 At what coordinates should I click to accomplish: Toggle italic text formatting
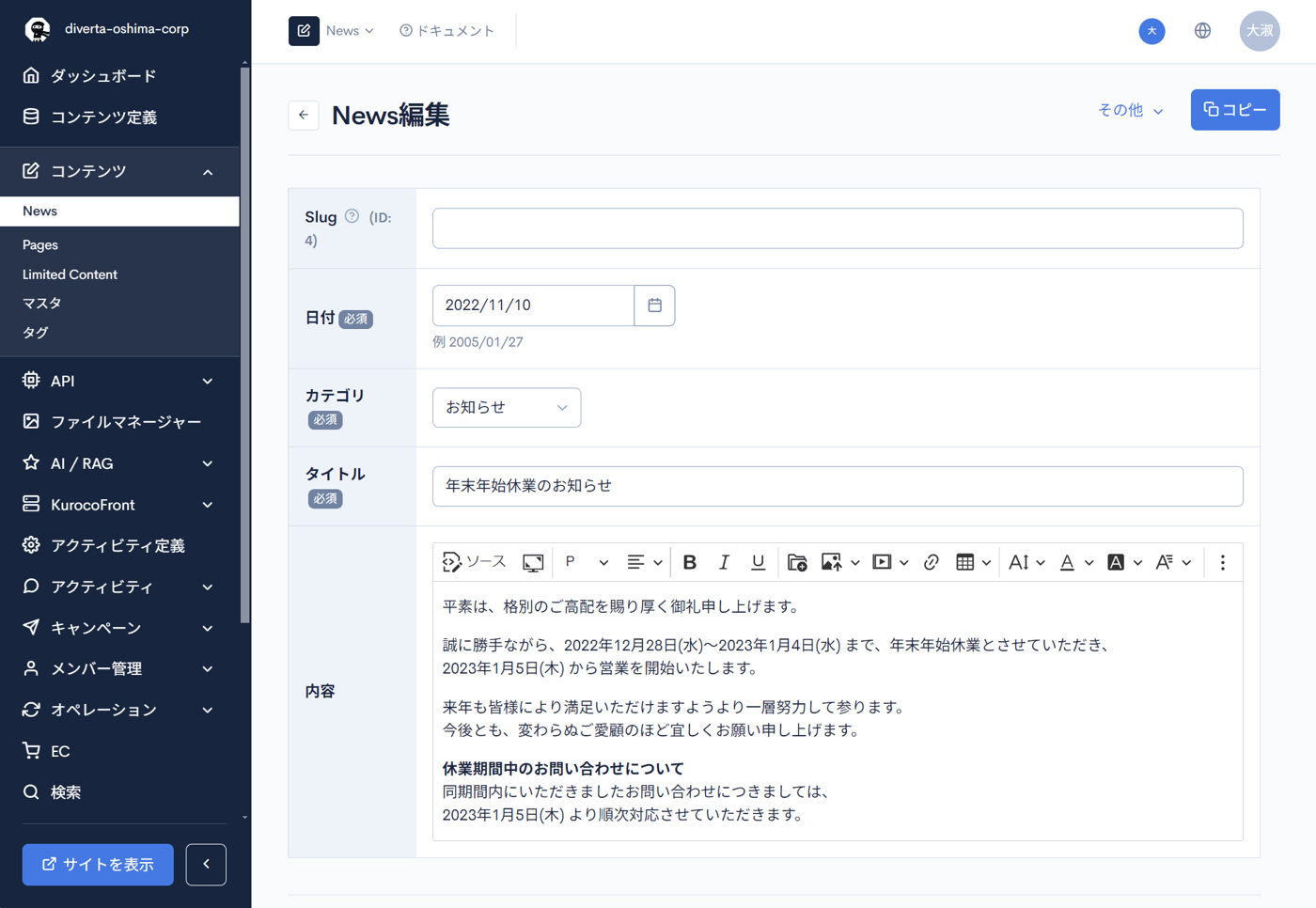pyautogui.click(x=724, y=562)
